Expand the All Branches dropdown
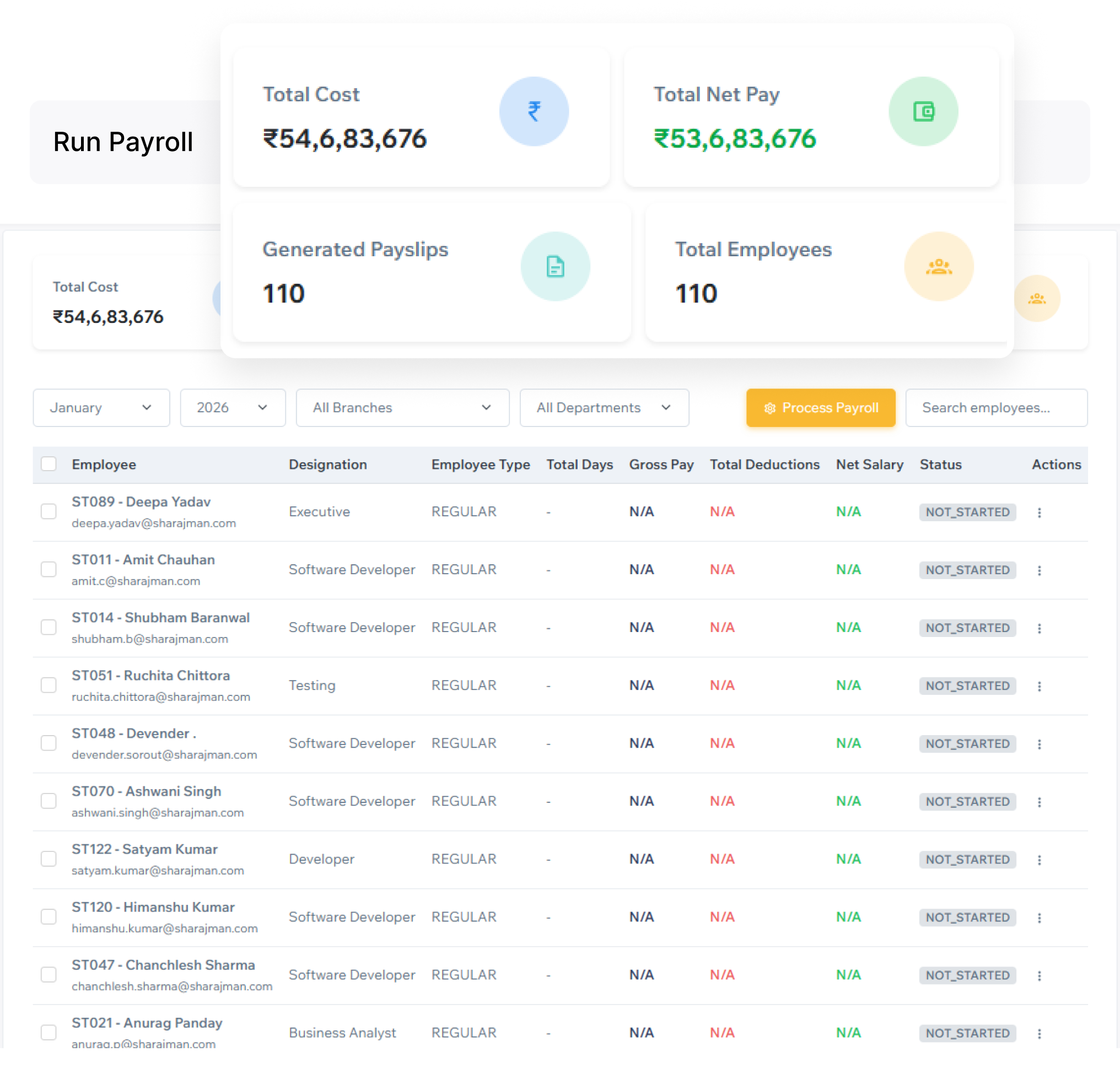This screenshot has width=1120, height=1085. click(x=402, y=408)
